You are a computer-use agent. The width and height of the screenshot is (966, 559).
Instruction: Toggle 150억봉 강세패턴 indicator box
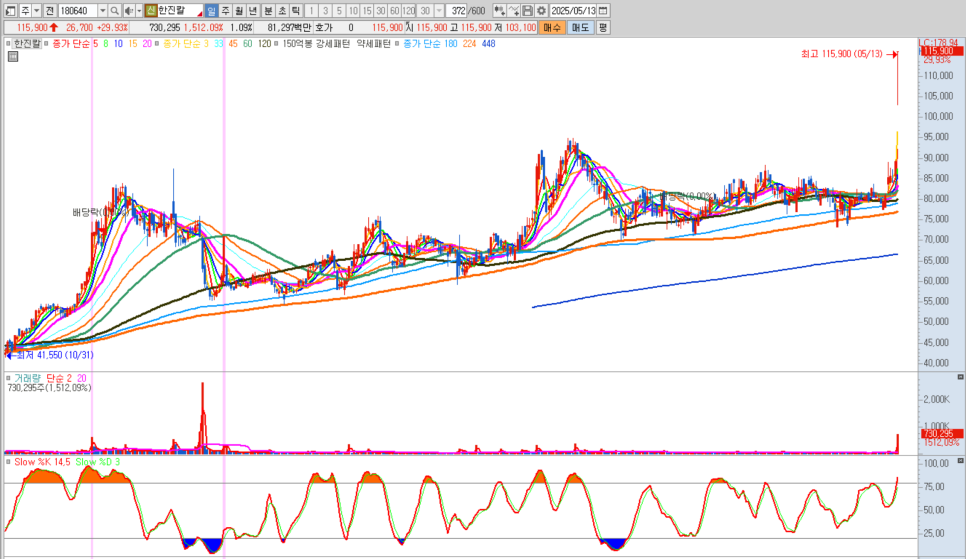coord(277,44)
